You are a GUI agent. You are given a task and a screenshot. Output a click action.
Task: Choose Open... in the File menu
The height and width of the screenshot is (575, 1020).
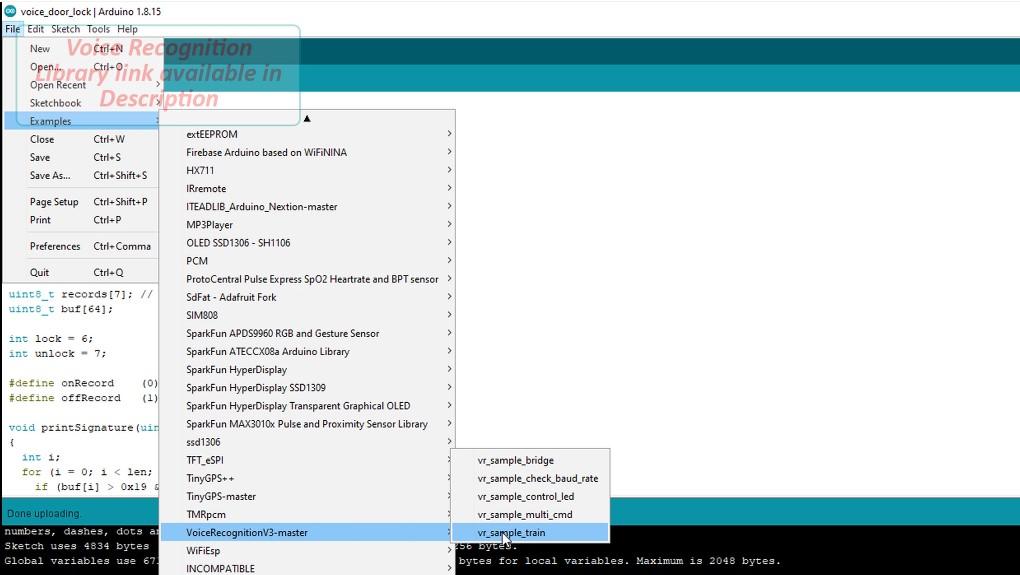(x=81, y=67)
